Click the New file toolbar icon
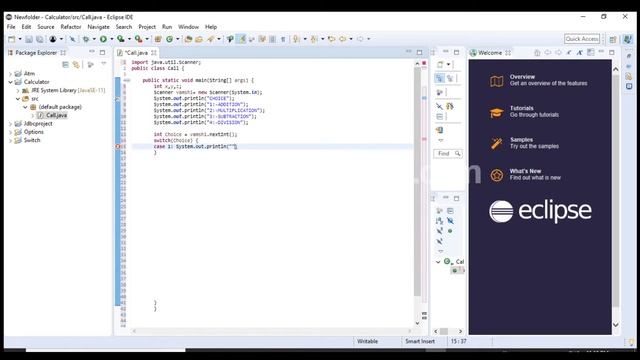 11,39
